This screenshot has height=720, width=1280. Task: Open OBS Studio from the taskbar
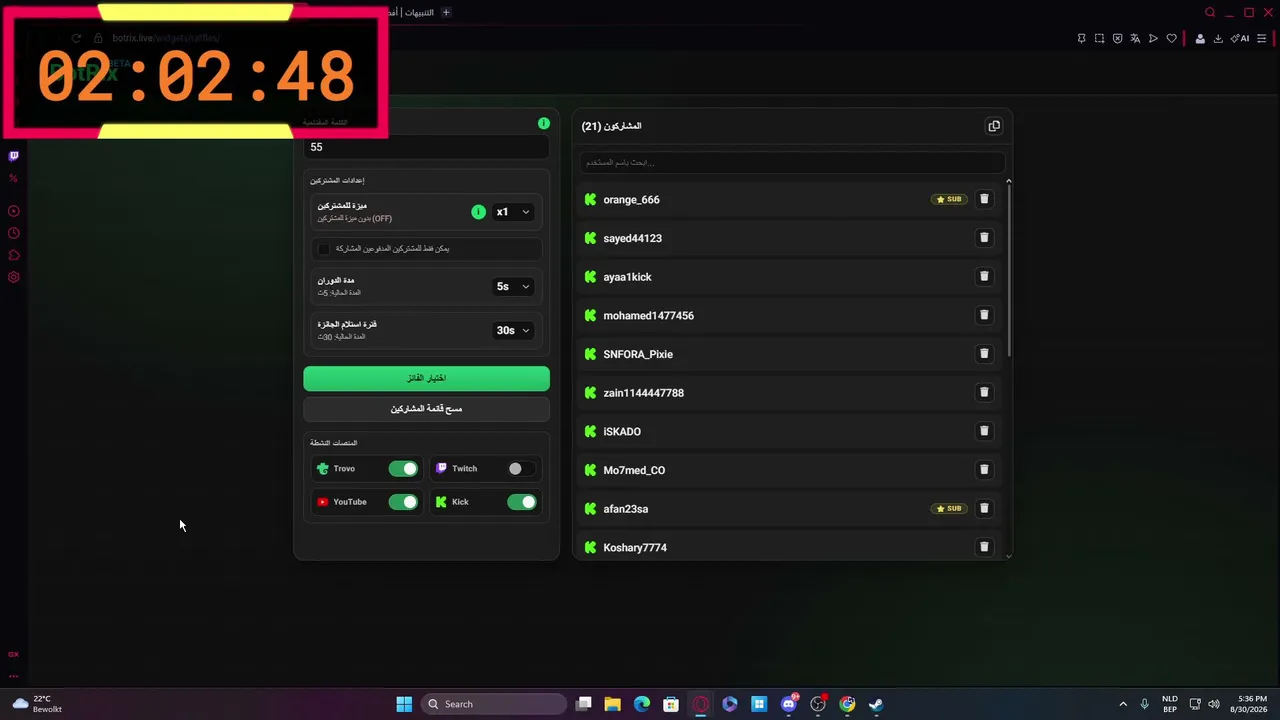click(818, 704)
